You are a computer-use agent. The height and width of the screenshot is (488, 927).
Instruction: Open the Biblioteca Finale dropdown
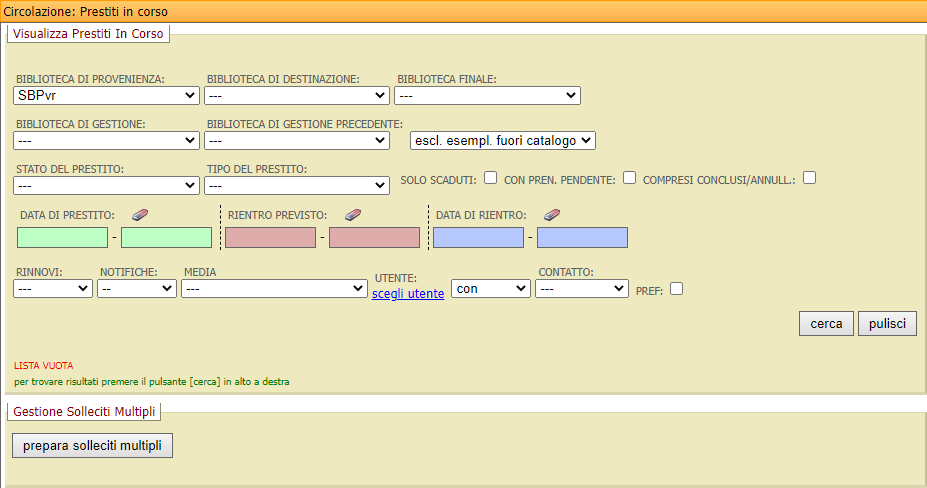point(487,96)
